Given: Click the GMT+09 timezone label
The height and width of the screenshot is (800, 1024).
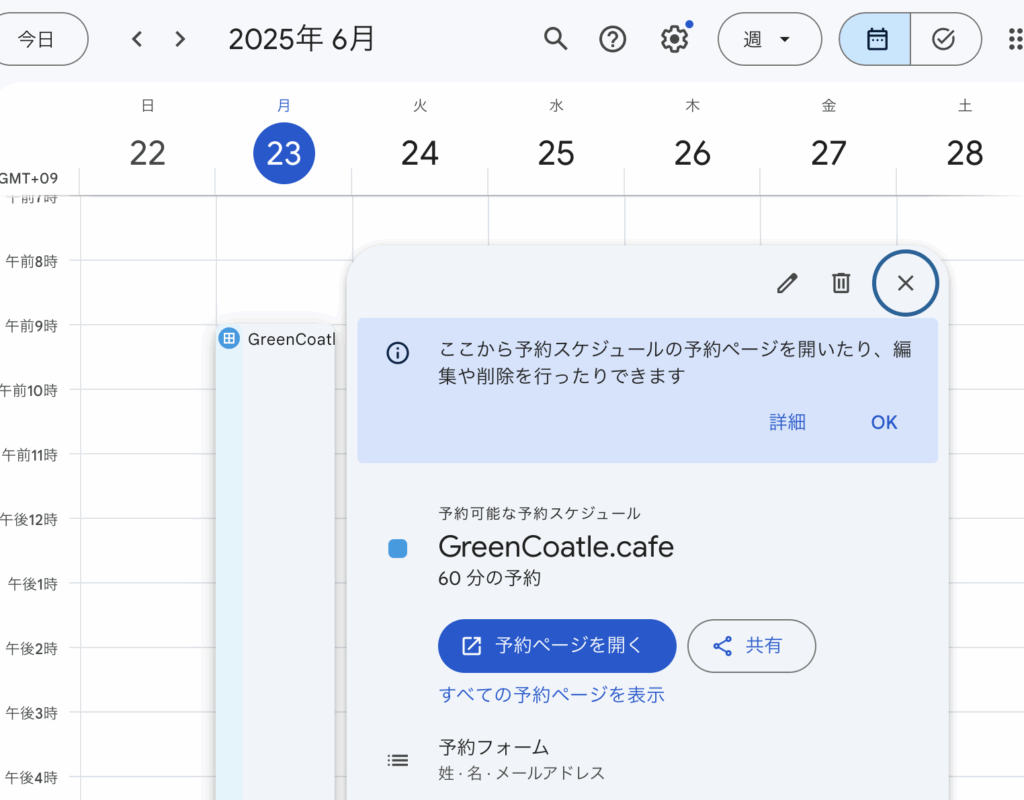Looking at the screenshot, I should click(28, 178).
